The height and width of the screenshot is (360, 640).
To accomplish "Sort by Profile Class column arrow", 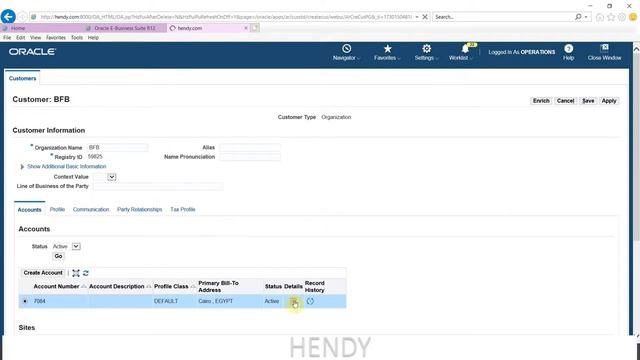I will point(193,287).
